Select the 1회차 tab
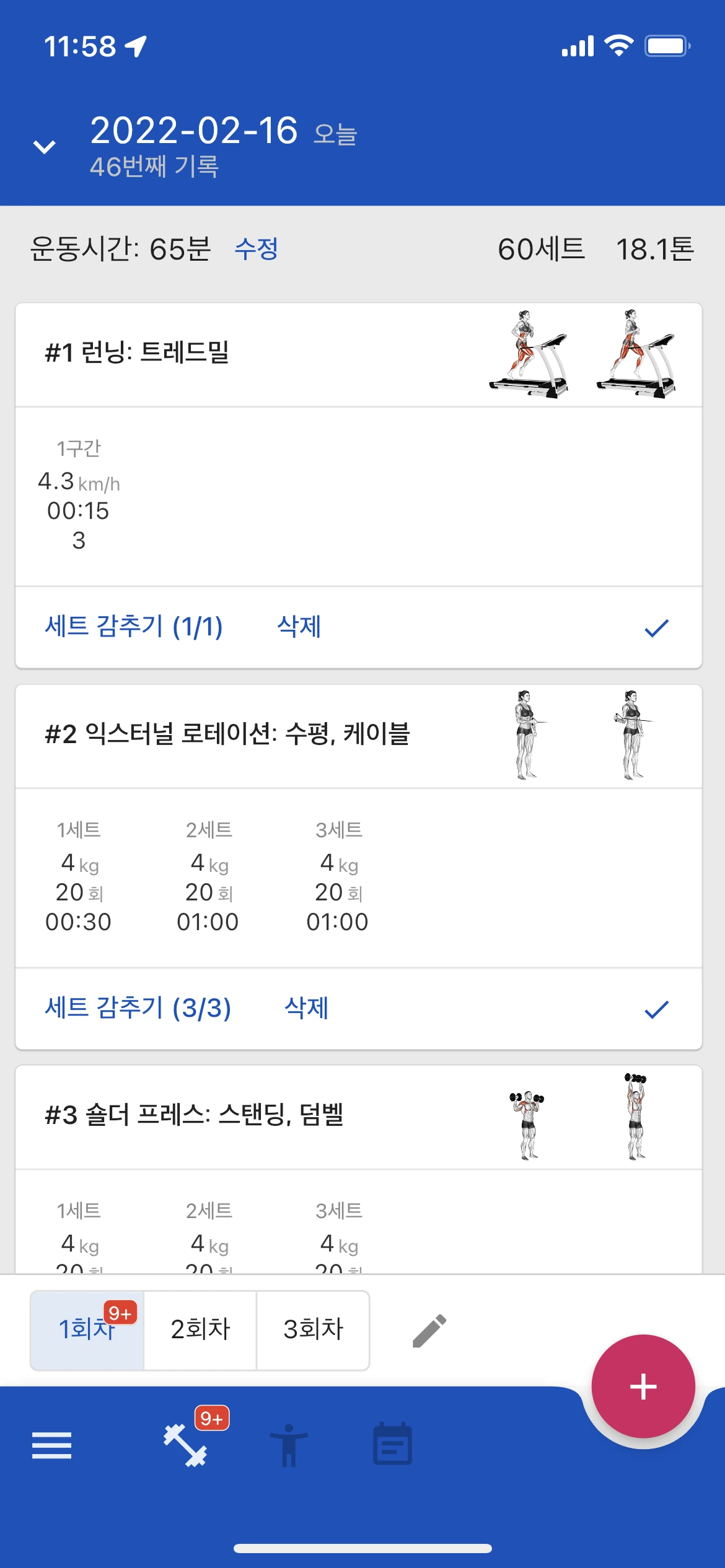The image size is (725, 1568). 87,1329
